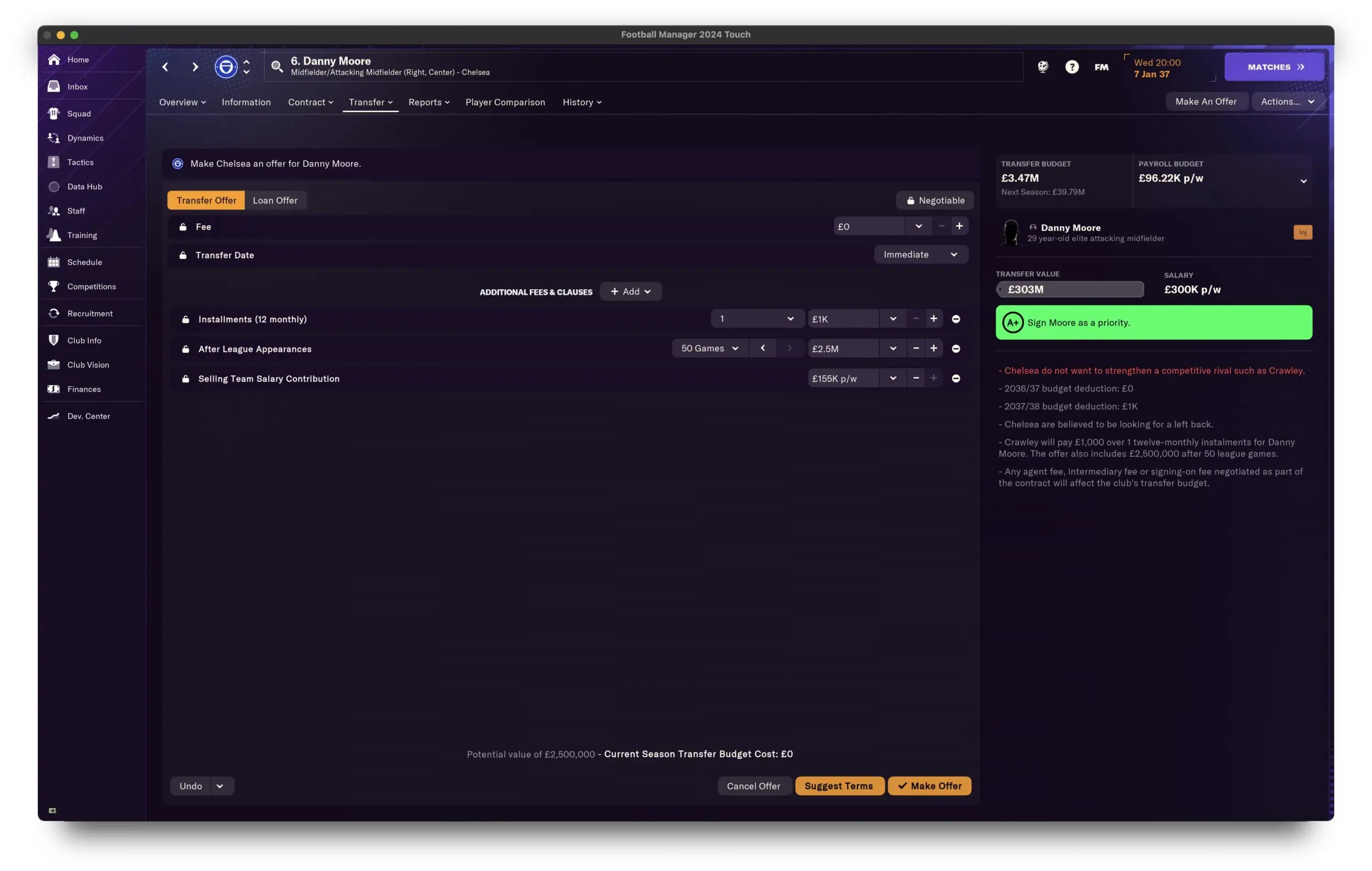Open the Transfer Date Immediate dropdown
1372x871 pixels.
[x=921, y=254]
